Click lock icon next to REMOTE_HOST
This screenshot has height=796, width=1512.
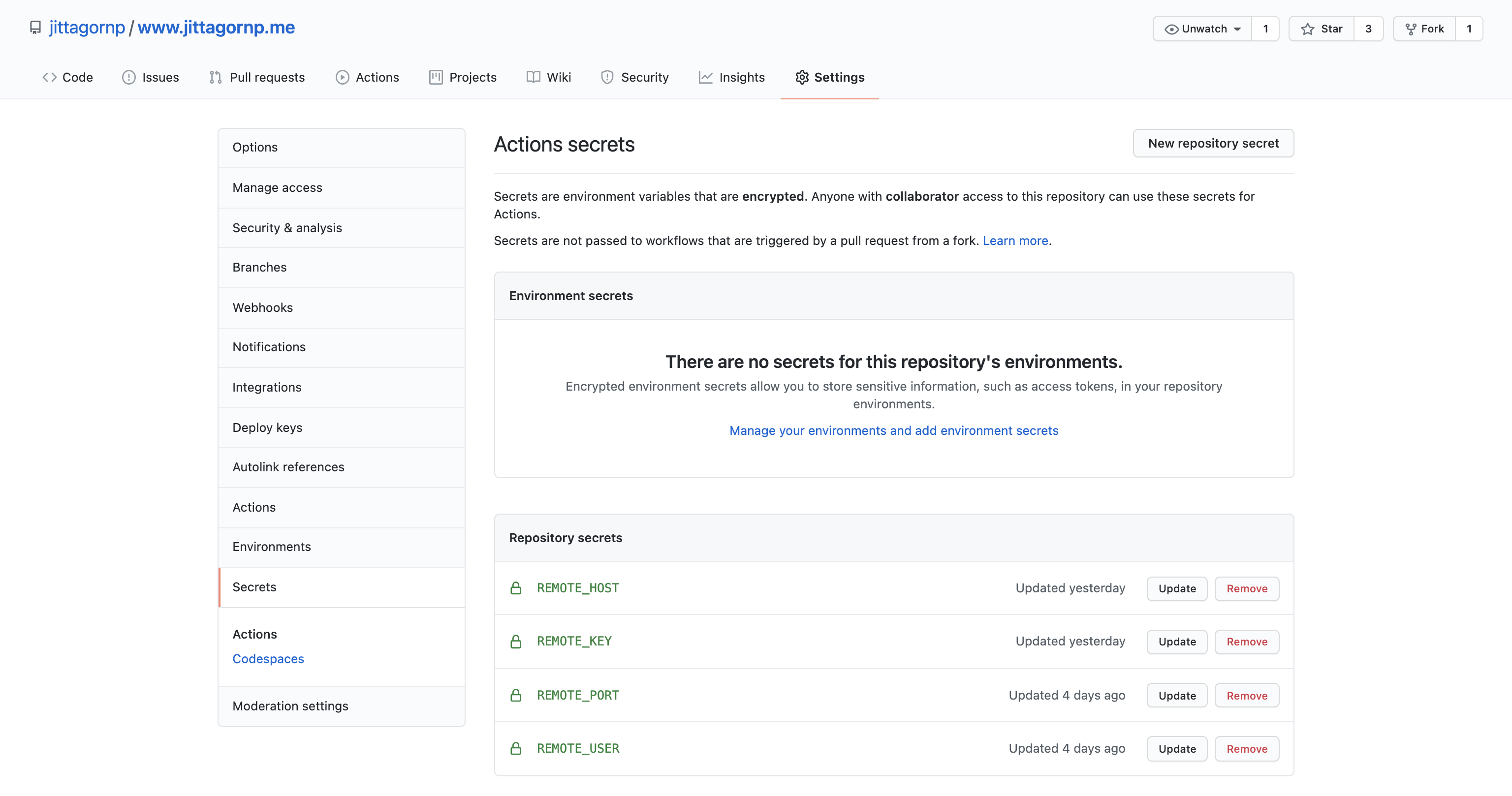pyautogui.click(x=515, y=588)
